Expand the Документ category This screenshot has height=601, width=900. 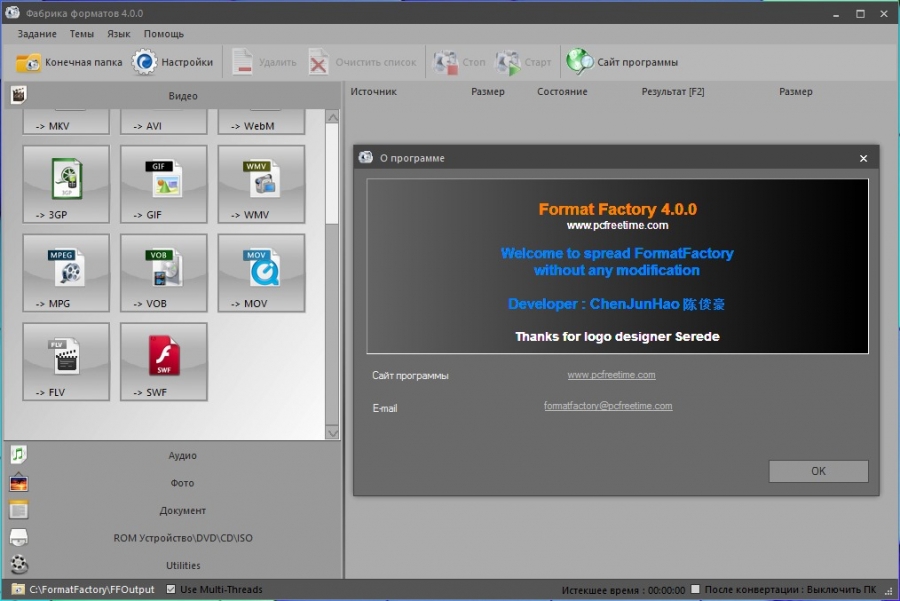click(x=173, y=510)
